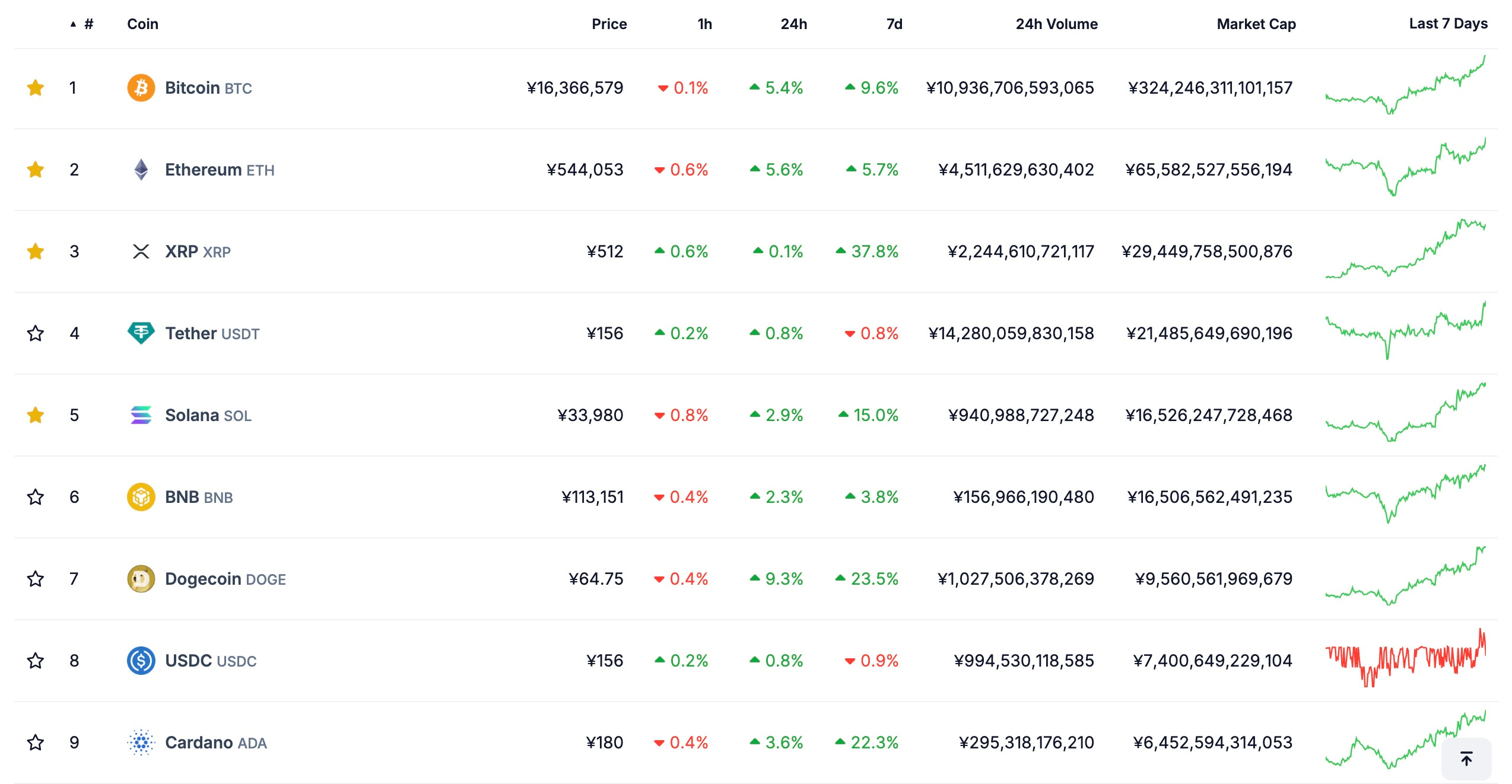Sort by Market Cap column header
This screenshot has width=1512, height=784.
pyautogui.click(x=1256, y=24)
